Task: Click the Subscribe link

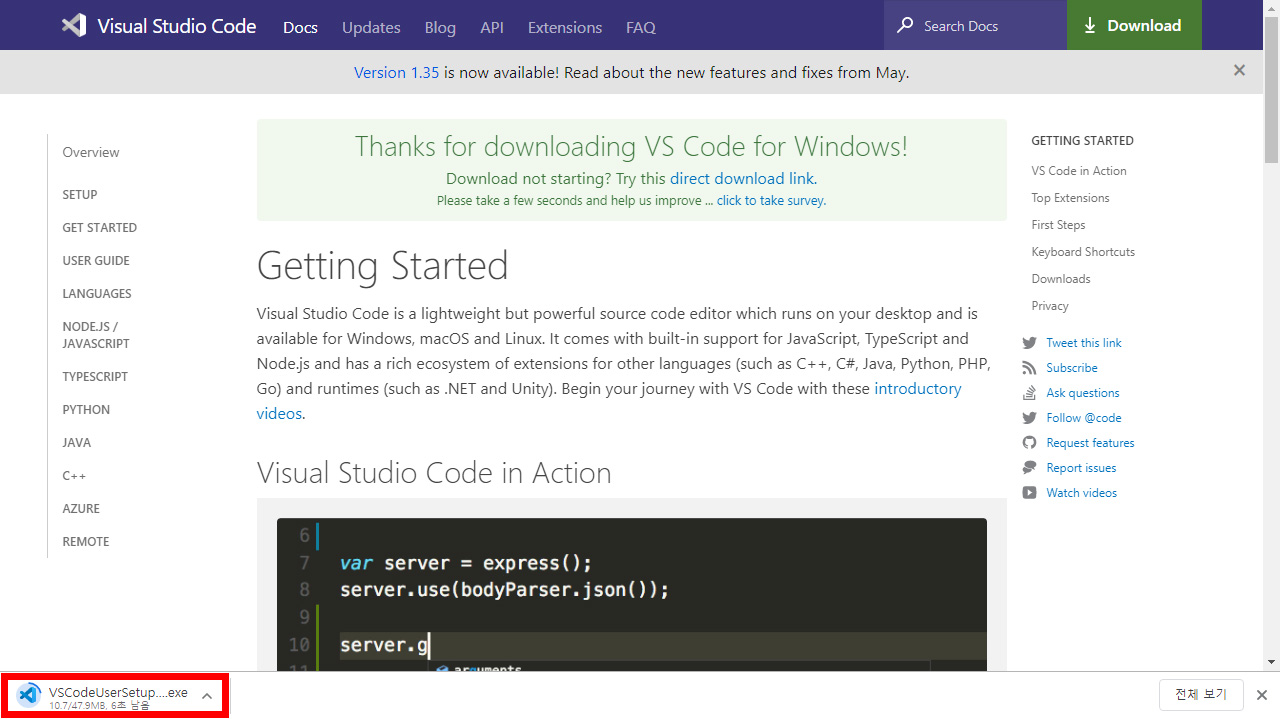Action: (1072, 368)
